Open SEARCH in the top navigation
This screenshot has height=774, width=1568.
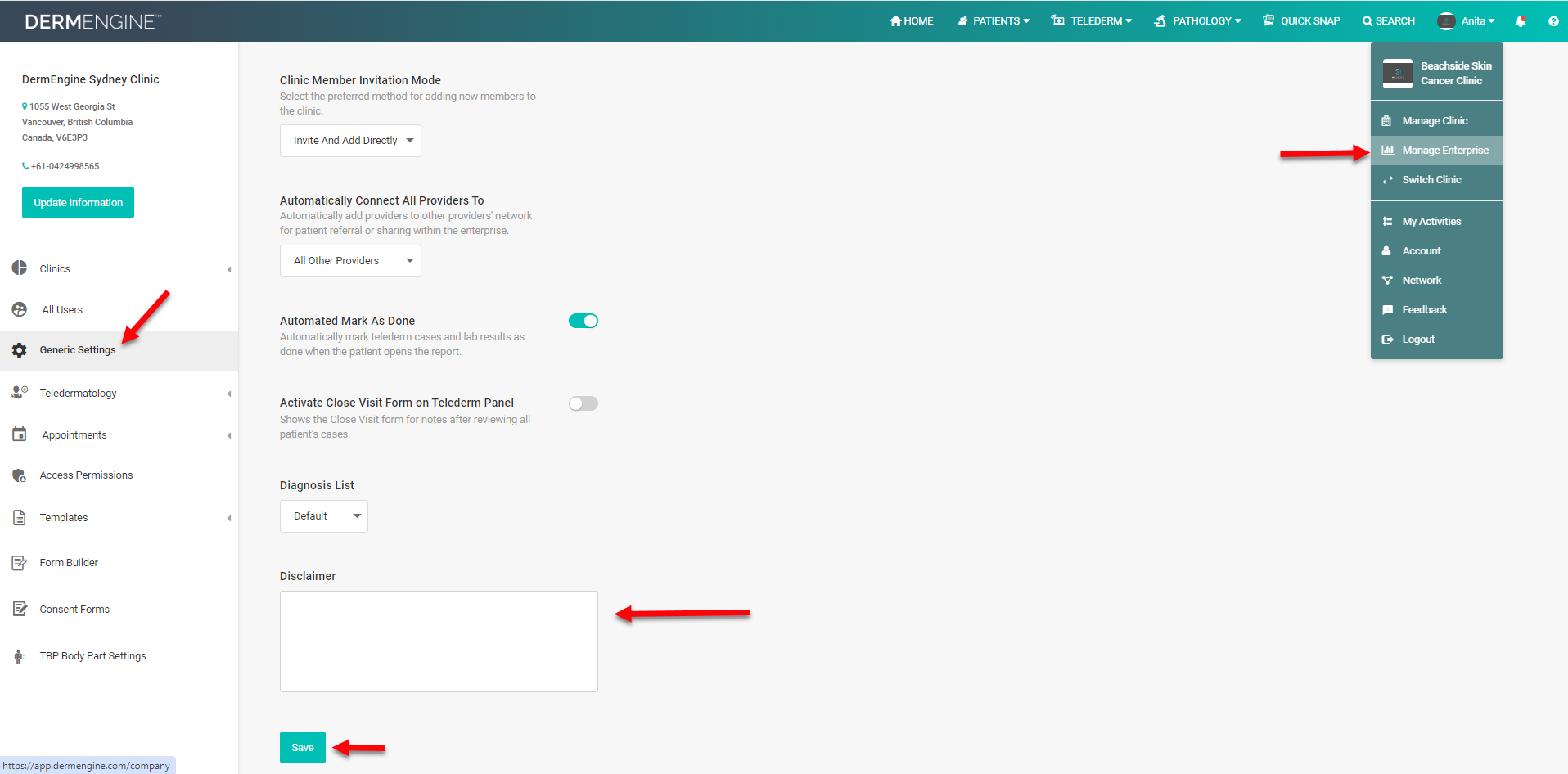(x=1389, y=21)
